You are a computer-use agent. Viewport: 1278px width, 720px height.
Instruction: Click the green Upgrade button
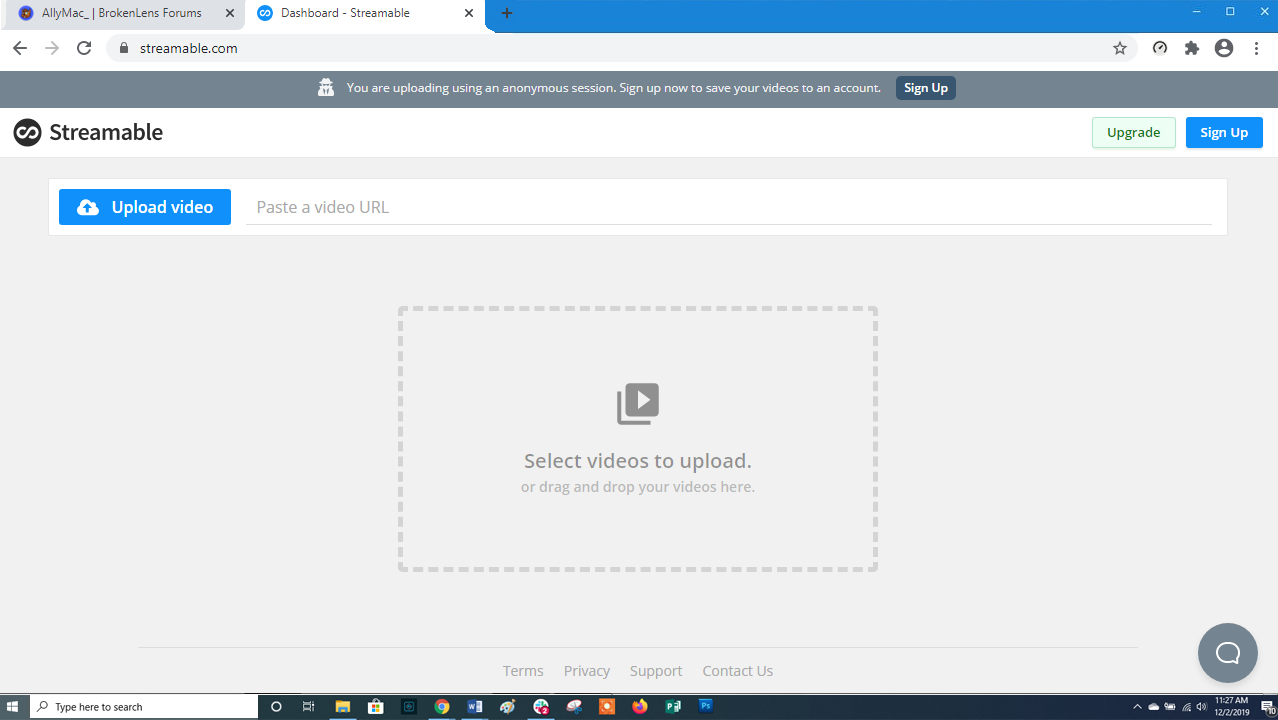(1134, 132)
